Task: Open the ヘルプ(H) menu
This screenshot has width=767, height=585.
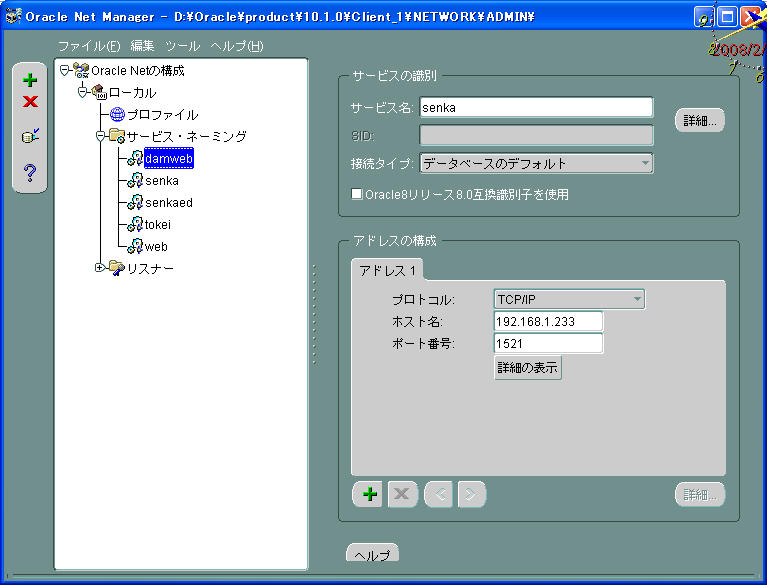Action: point(237,46)
